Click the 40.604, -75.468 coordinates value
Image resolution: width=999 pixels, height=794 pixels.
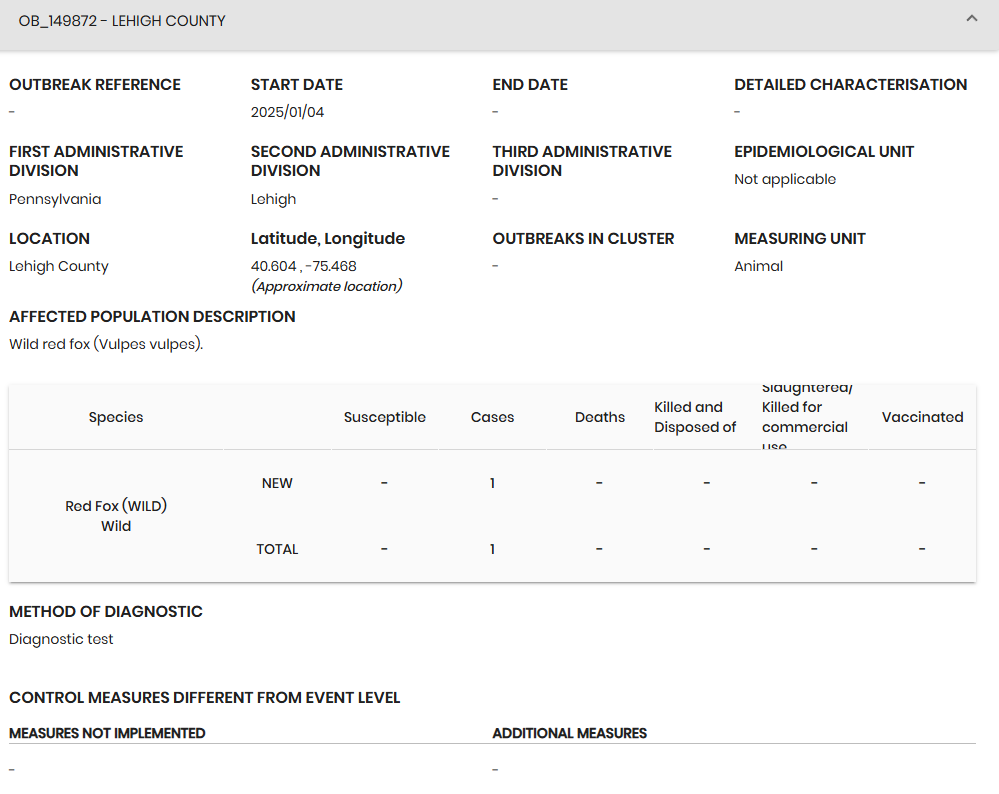tap(303, 266)
